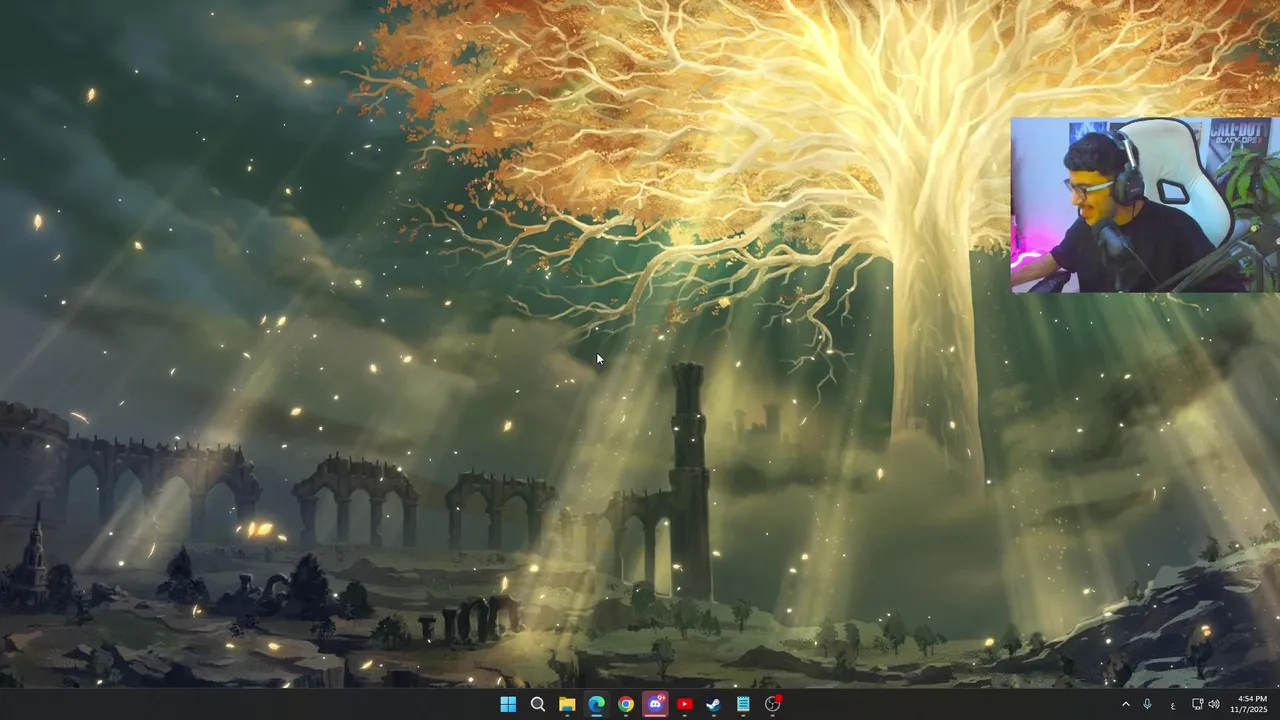Screen dimensions: 1280x720
Task: Open Google Chrome from the taskbar
Action: (x=625, y=704)
